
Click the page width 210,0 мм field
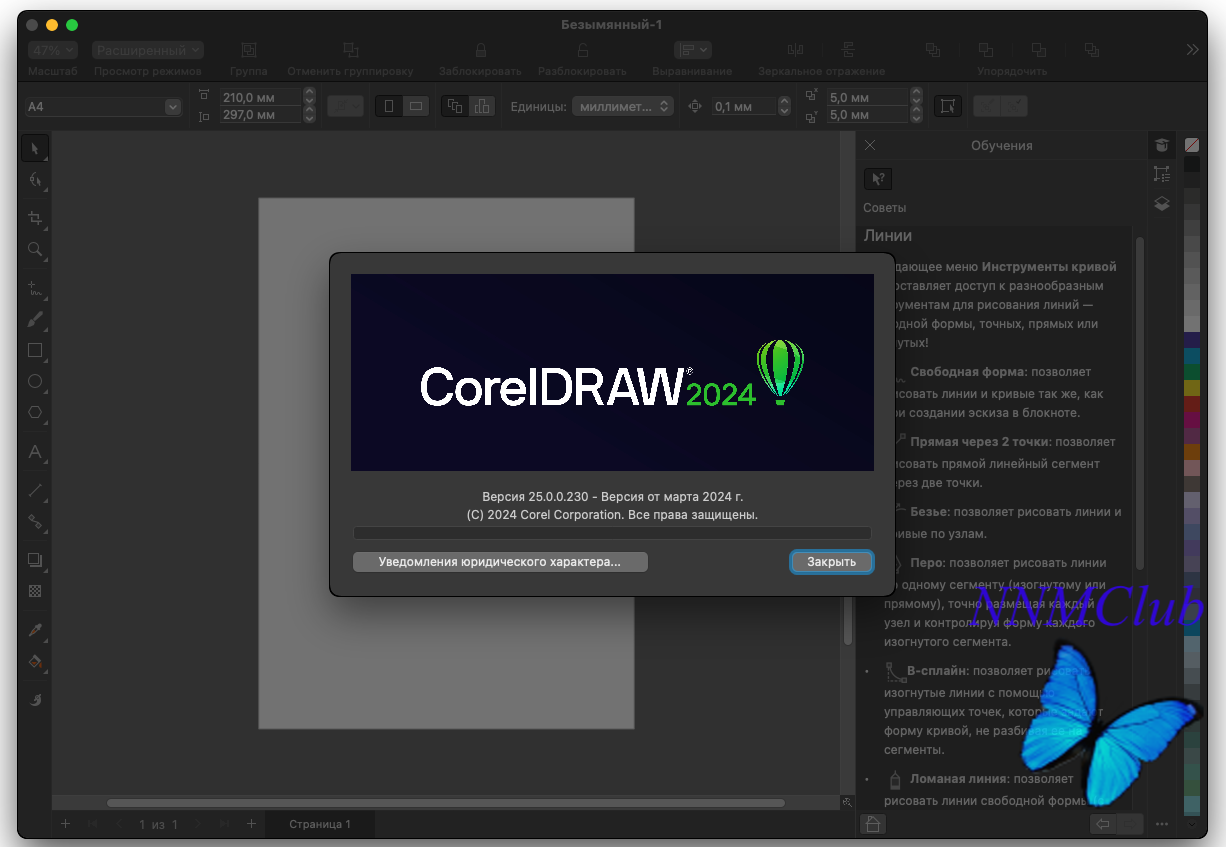coord(260,97)
